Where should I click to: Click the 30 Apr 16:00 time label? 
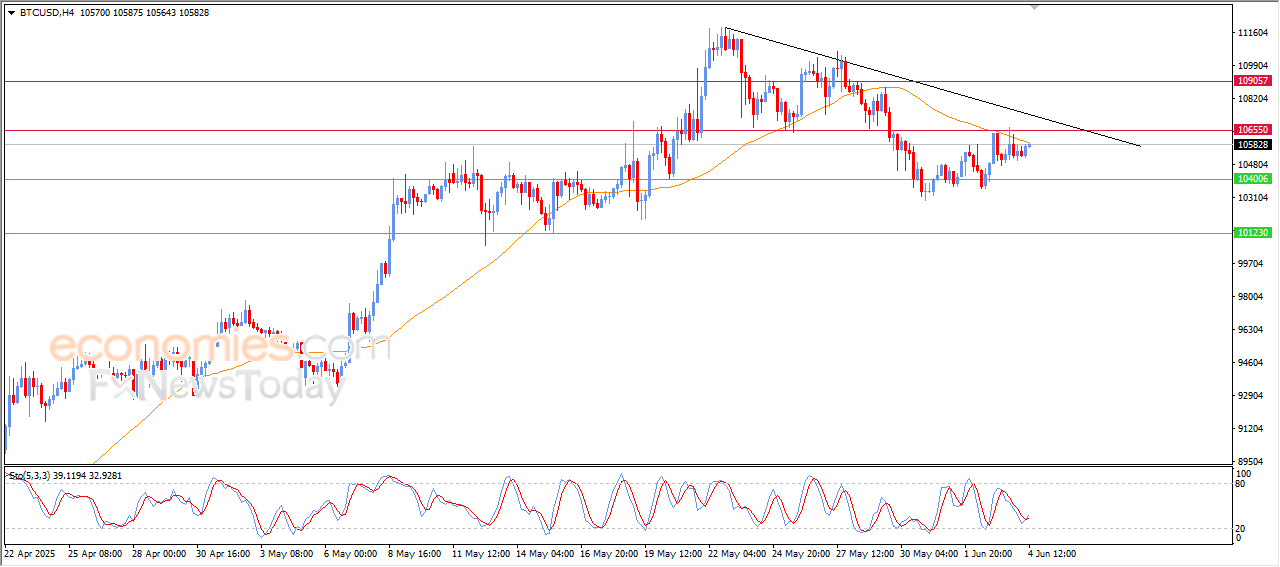pos(223,553)
